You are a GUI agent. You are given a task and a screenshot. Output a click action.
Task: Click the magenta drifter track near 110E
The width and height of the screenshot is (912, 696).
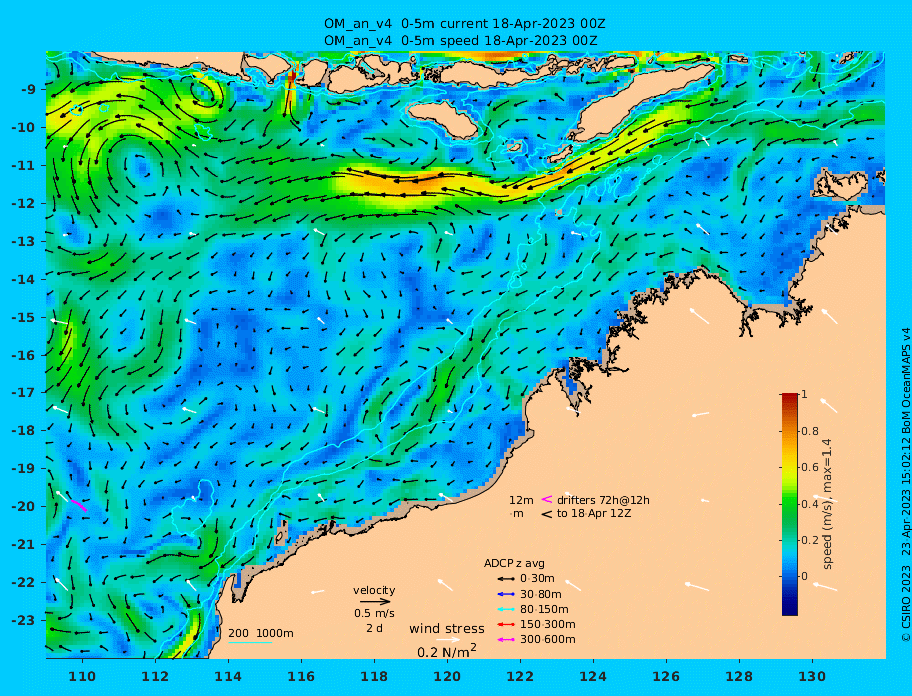[x=79, y=505]
